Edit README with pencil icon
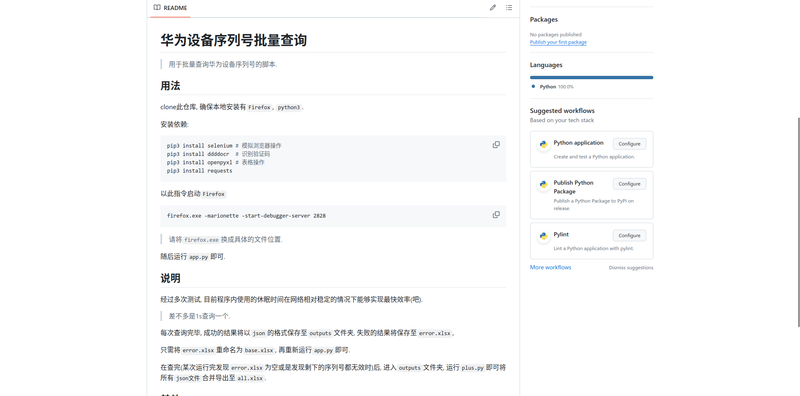The height and width of the screenshot is (396, 800). pyautogui.click(x=492, y=8)
